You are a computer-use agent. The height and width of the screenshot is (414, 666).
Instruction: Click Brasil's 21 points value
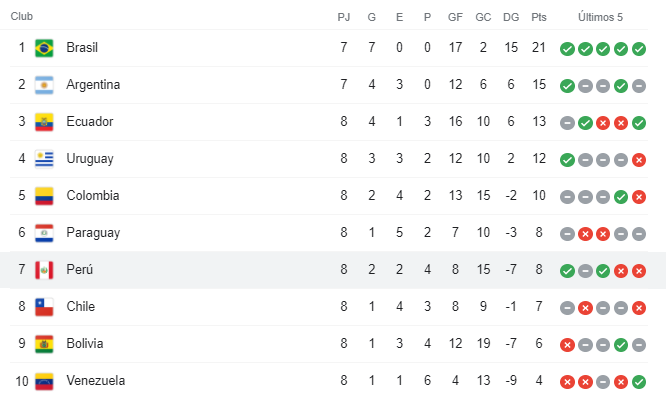pos(539,48)
